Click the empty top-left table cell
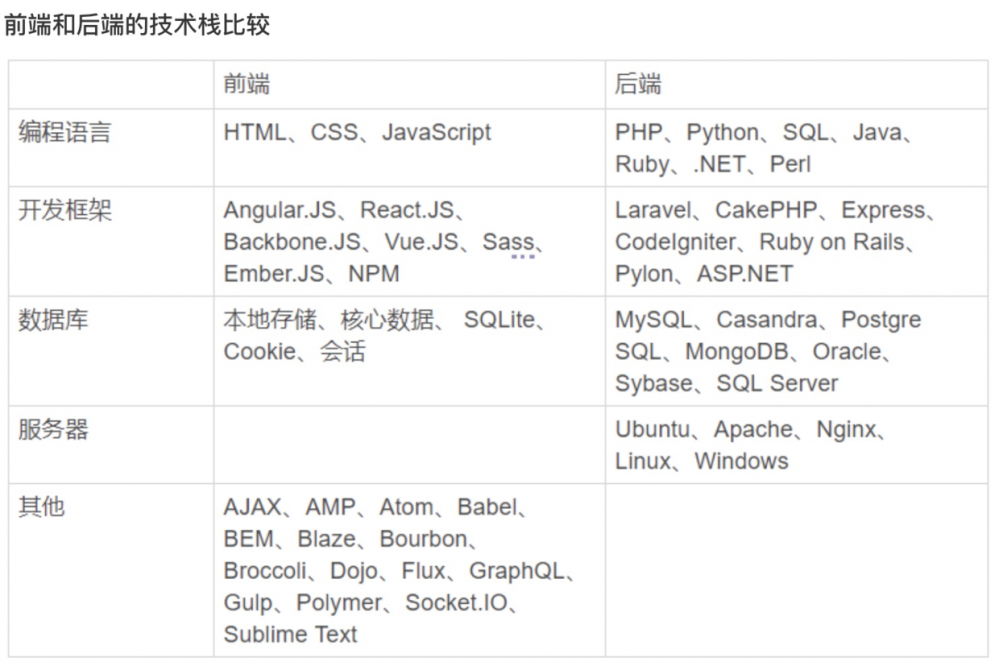The width and height of the screenshot is (999, 670). tap(110, 84)
